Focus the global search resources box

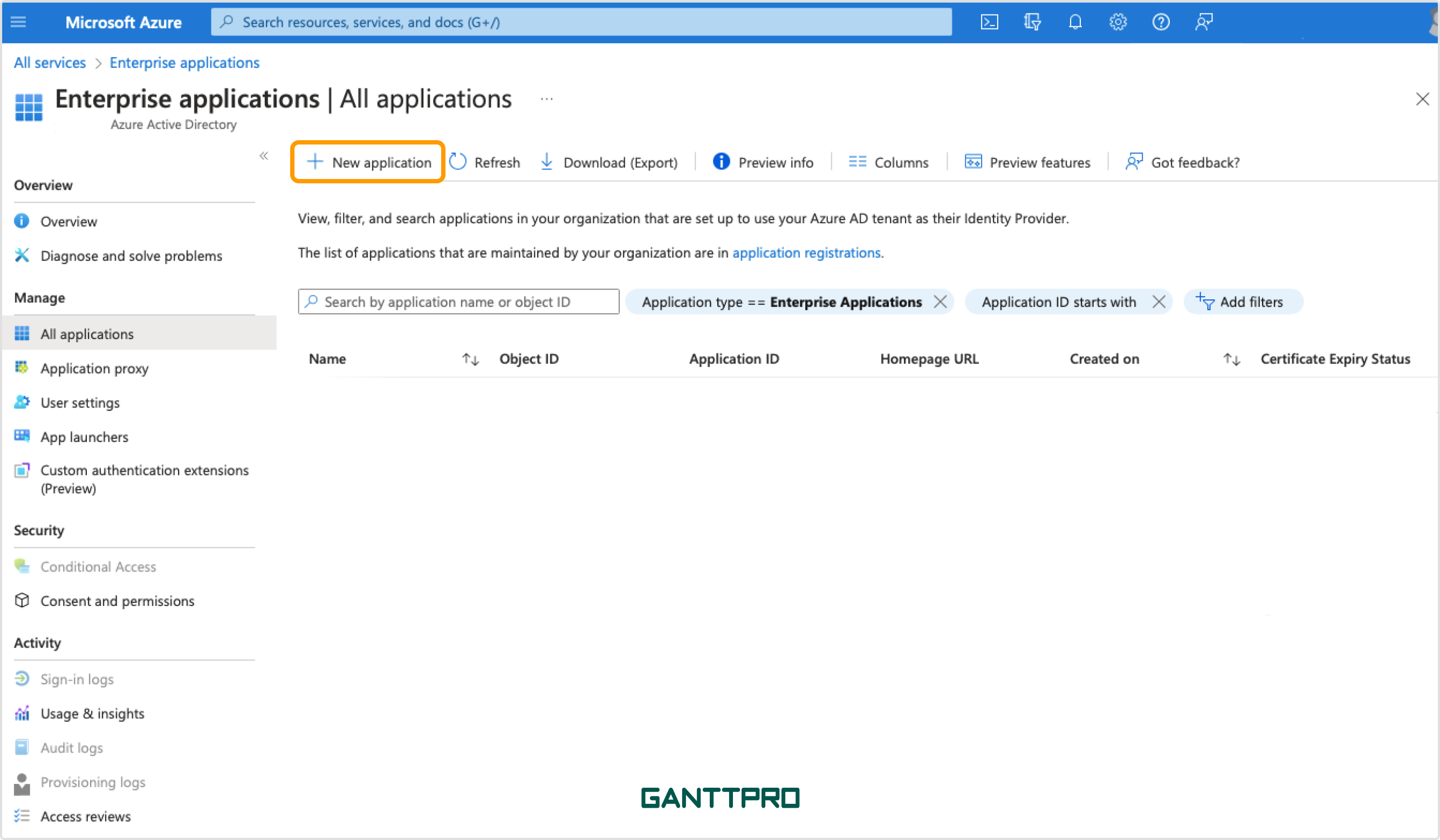[581, 22]
